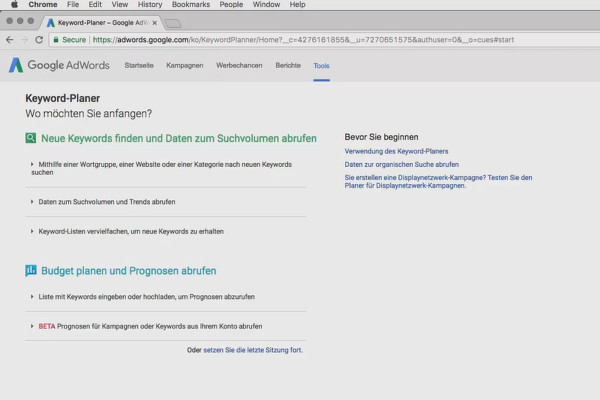Open the View menu
Viewport: 600px width, 400px height.
(119, 5)
